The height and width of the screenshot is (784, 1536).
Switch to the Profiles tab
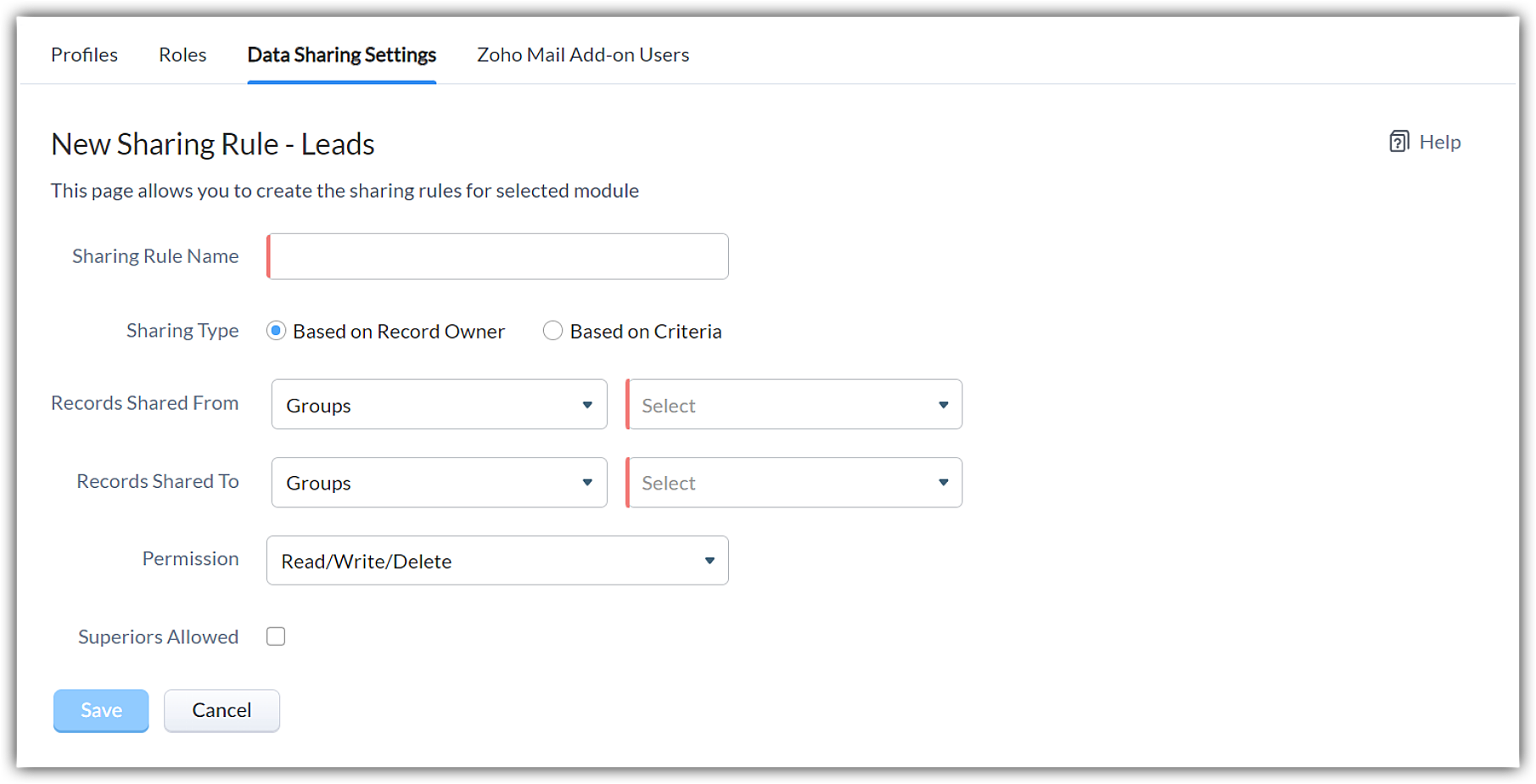pyautogui.click(x=84, y=55)
